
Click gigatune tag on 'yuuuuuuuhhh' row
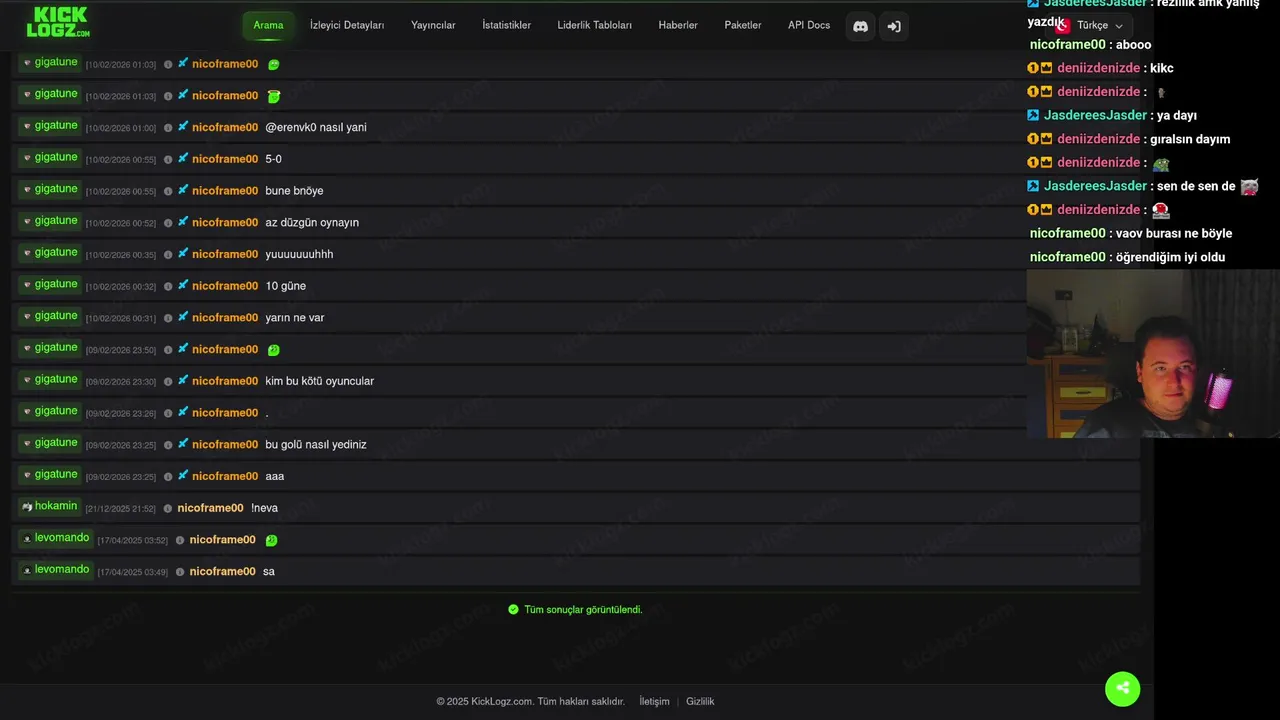[x=50, y=253]
